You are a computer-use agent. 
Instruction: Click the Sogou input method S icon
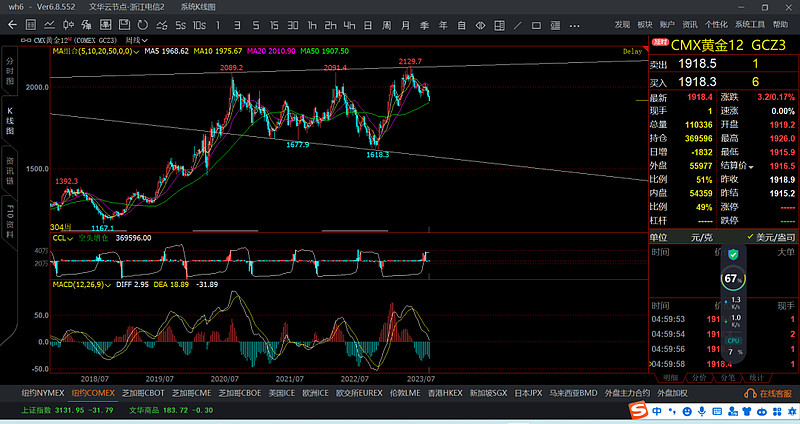[x=637, y=410]
